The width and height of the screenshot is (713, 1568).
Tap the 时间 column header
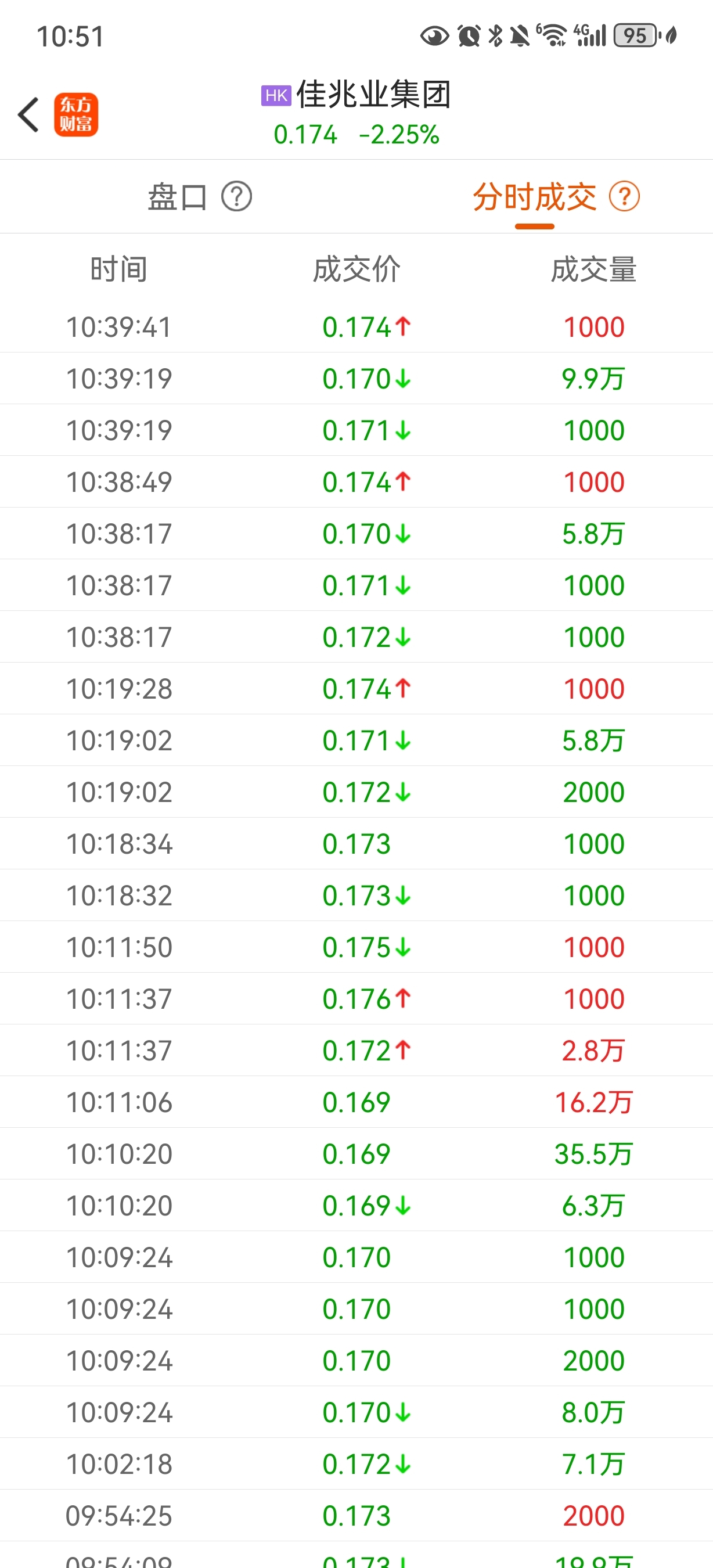point(118,269)
